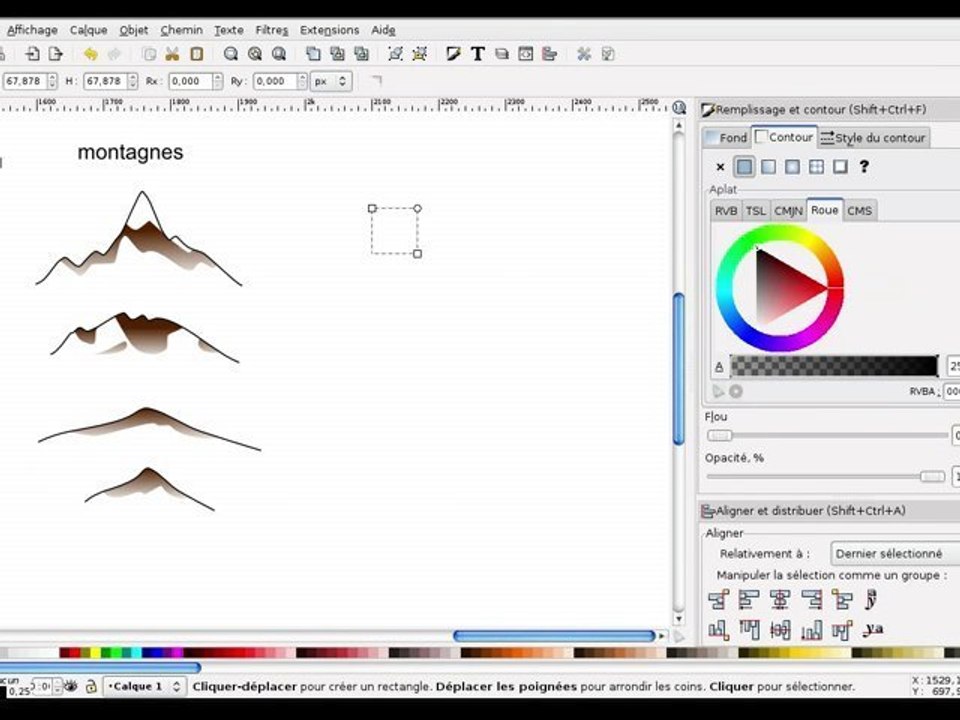960x720 pixels.
Task: Click the zoom icon at ruler corner
Action: pyautogui.click(x=679, y=107)
